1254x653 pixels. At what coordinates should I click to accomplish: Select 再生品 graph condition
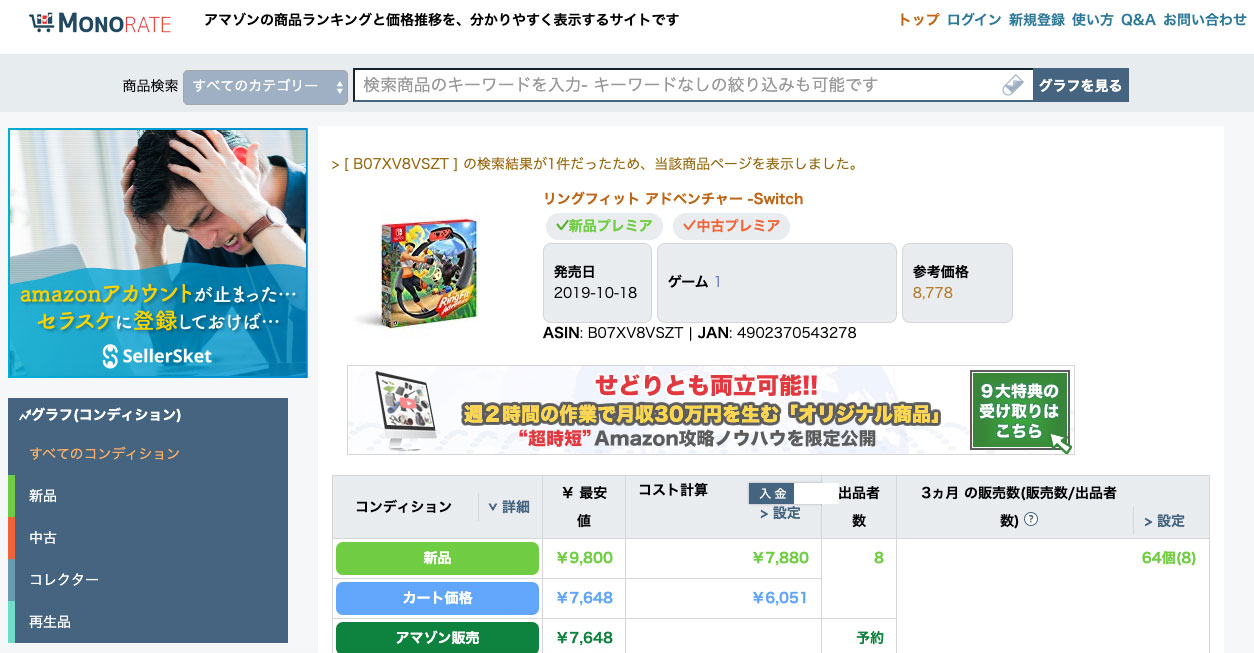coord(148,622)
